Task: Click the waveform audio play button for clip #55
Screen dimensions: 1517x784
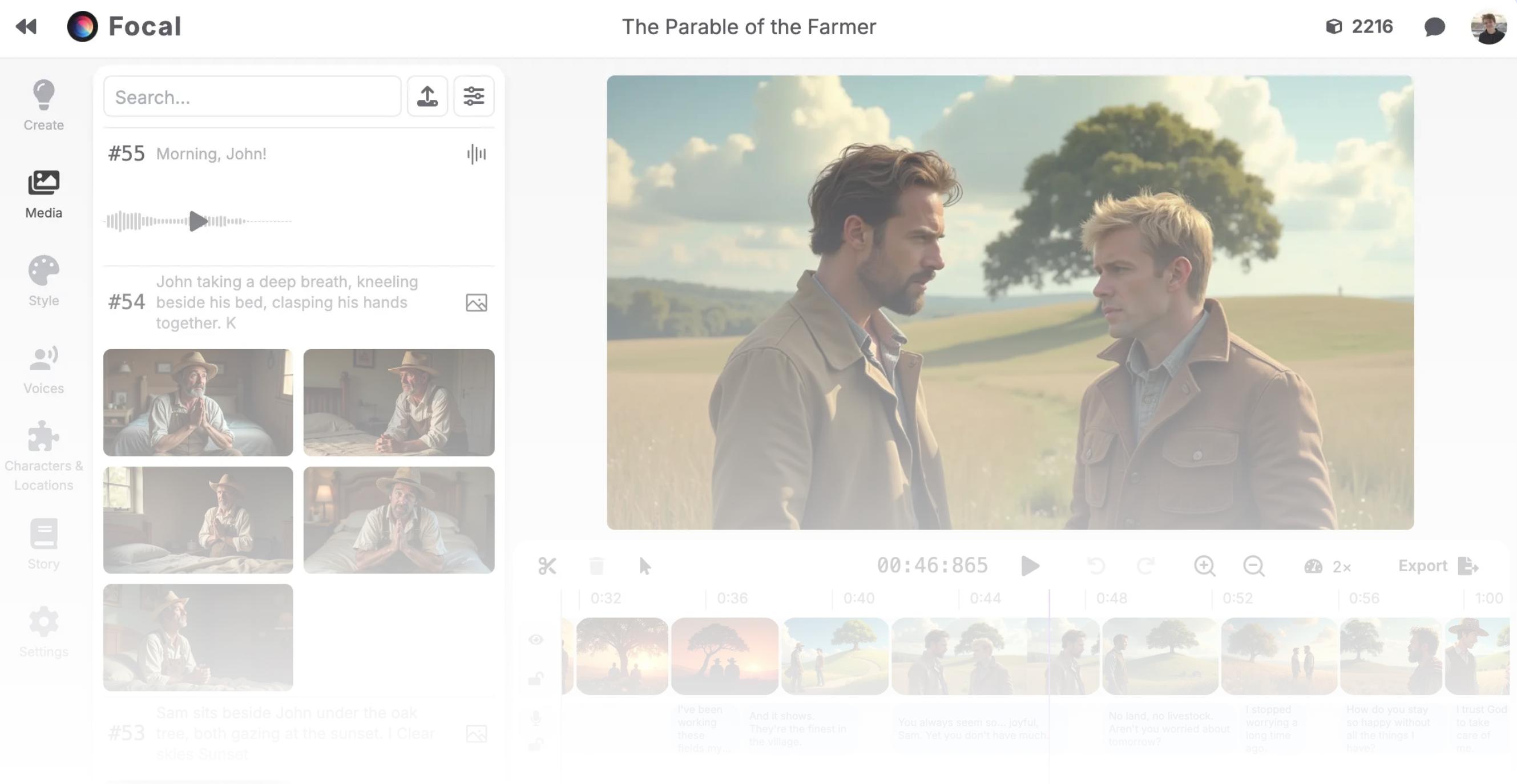Action: 197,221
